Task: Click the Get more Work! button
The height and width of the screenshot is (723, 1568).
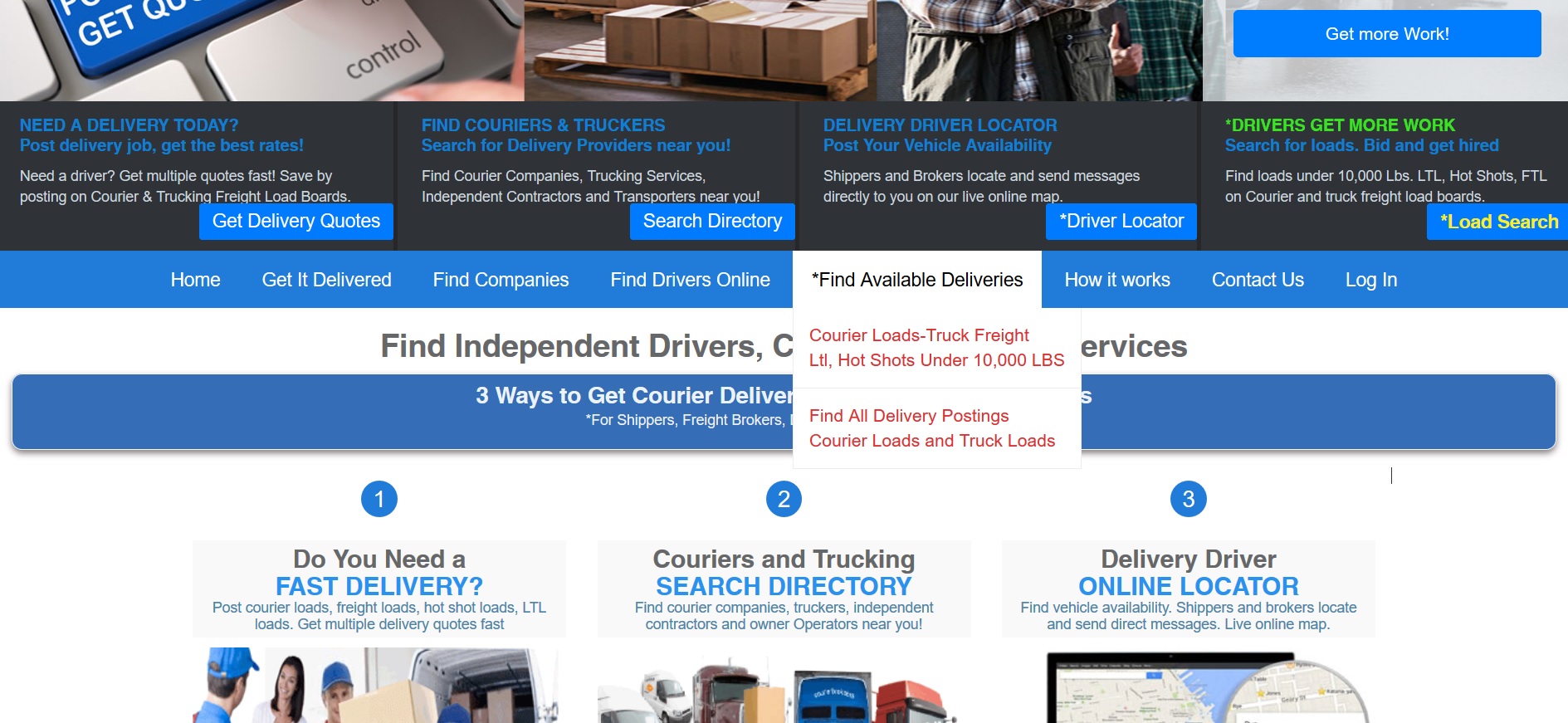Action: (1387, 34)
